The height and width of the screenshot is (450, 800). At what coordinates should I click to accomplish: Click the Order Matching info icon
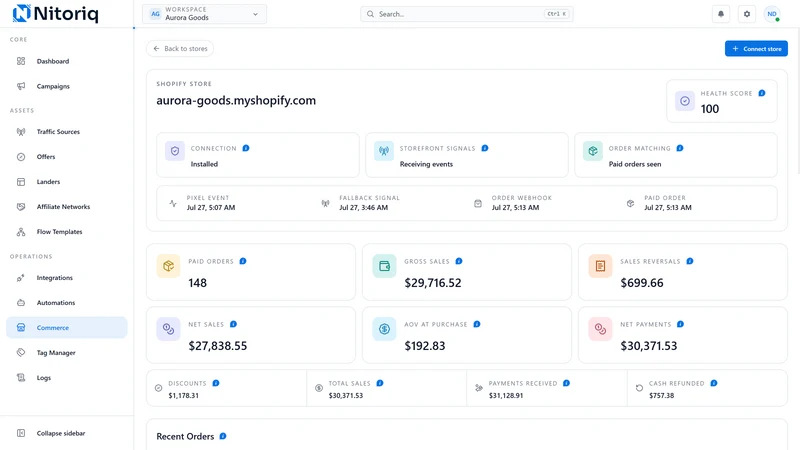[x=680, y=148]
